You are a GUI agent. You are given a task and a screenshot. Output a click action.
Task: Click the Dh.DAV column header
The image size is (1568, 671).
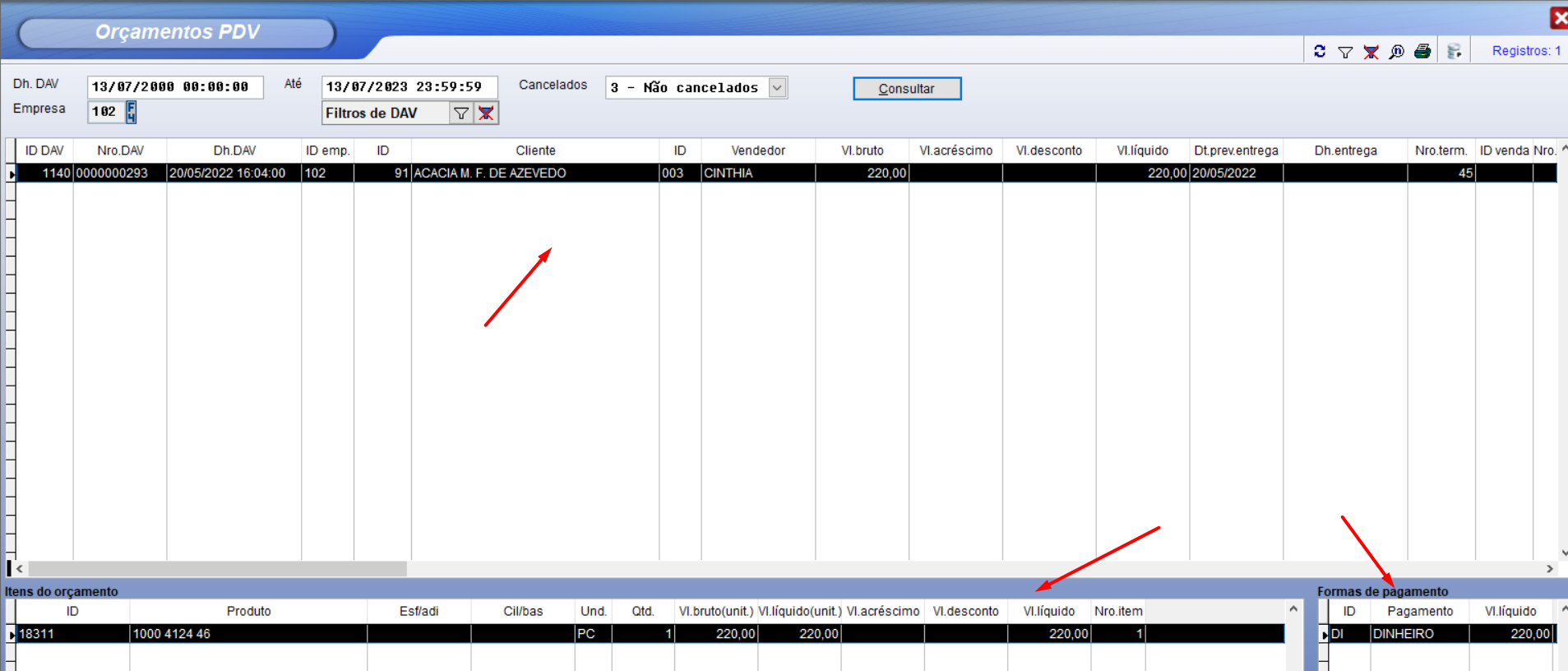click(x=234, y=150)
